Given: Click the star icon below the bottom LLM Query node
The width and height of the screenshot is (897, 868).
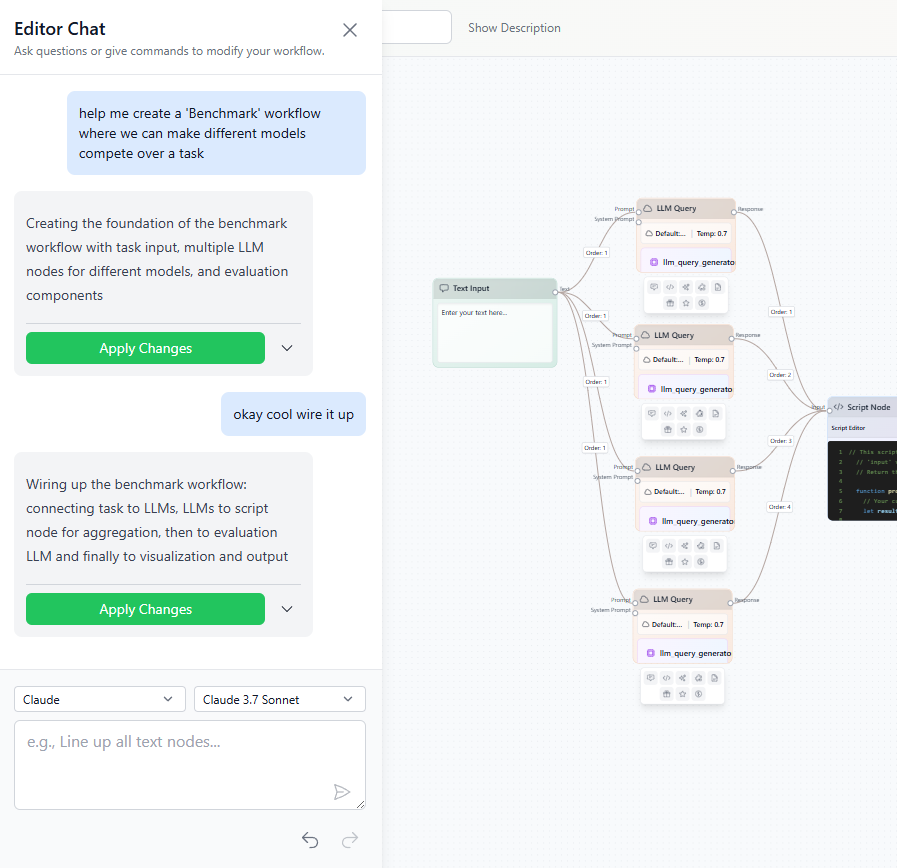Looking at the screenshot, I should coord(682,694).
